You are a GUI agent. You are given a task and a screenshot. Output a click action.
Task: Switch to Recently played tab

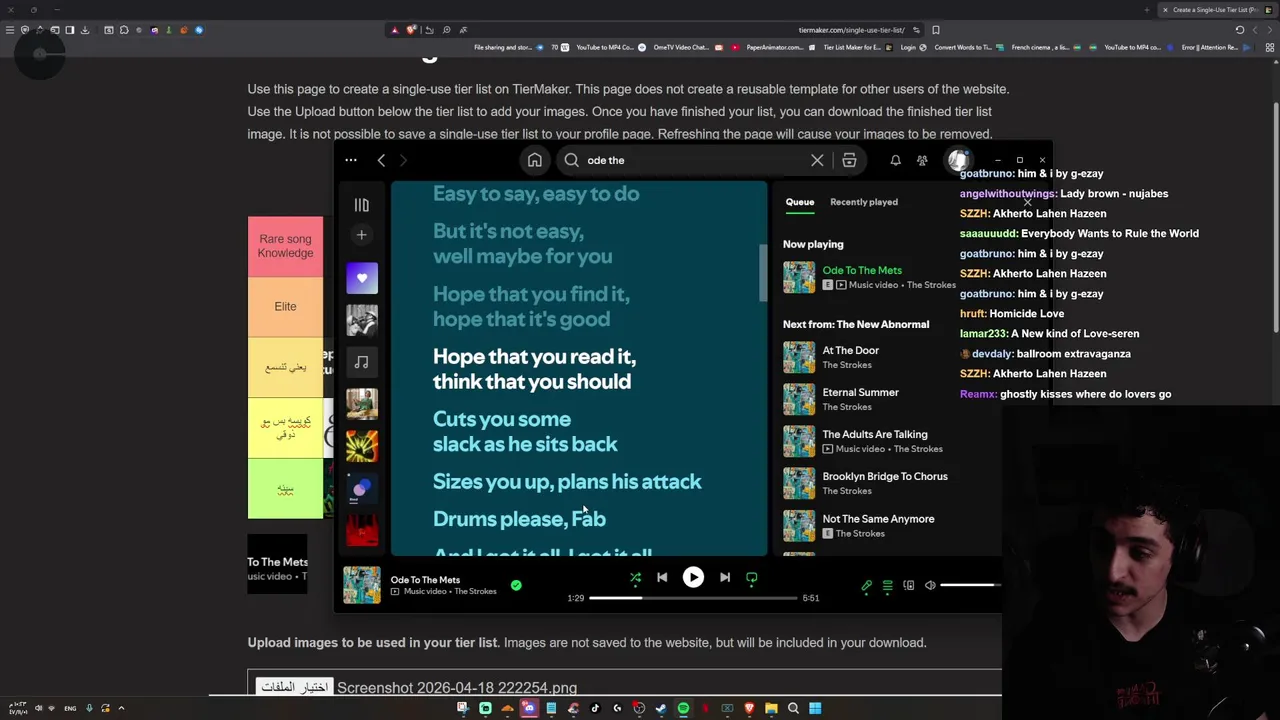coord(864,202)
